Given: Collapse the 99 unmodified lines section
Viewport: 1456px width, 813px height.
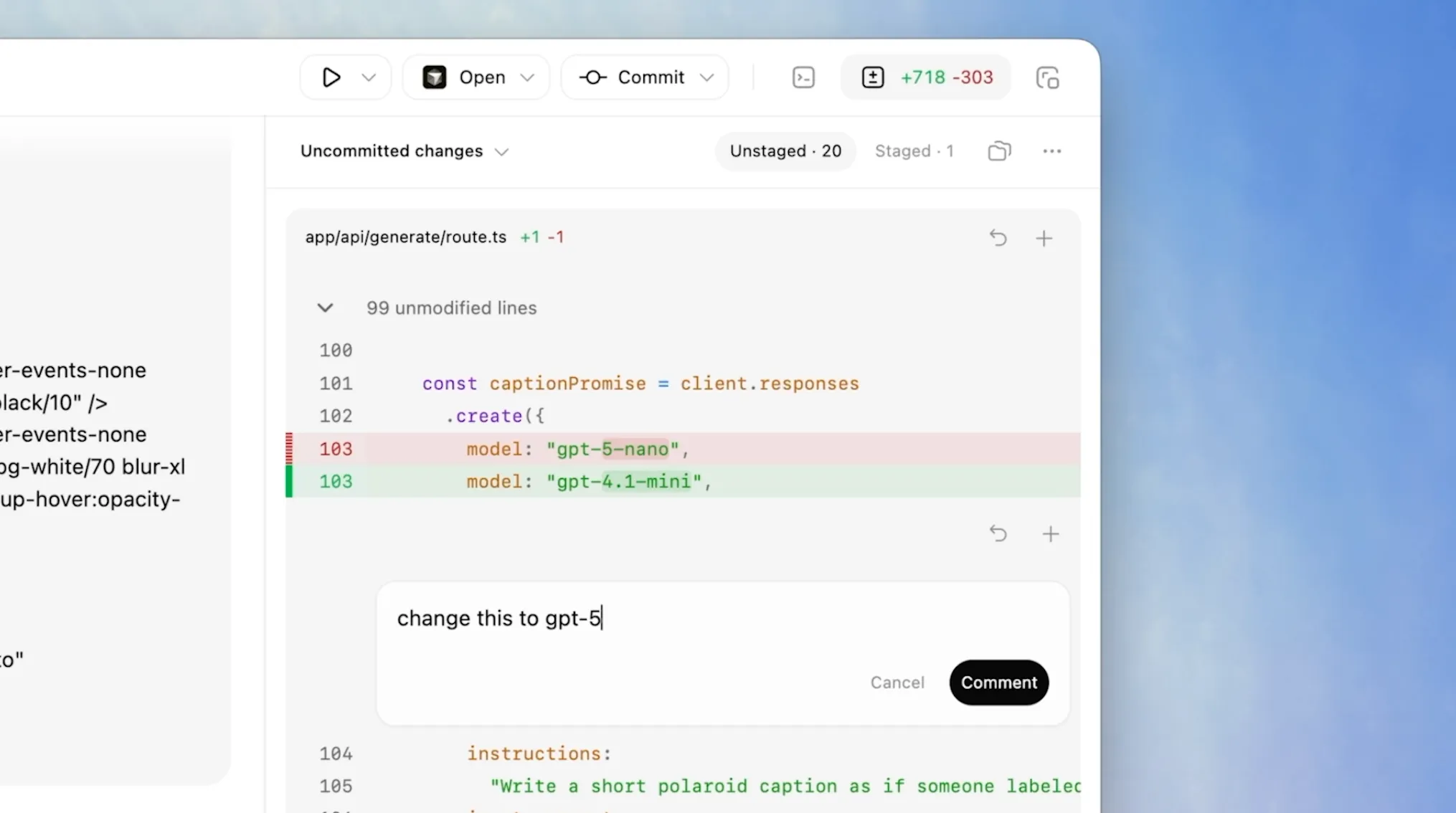Looking at the screenshot, I should coord(326,308).
